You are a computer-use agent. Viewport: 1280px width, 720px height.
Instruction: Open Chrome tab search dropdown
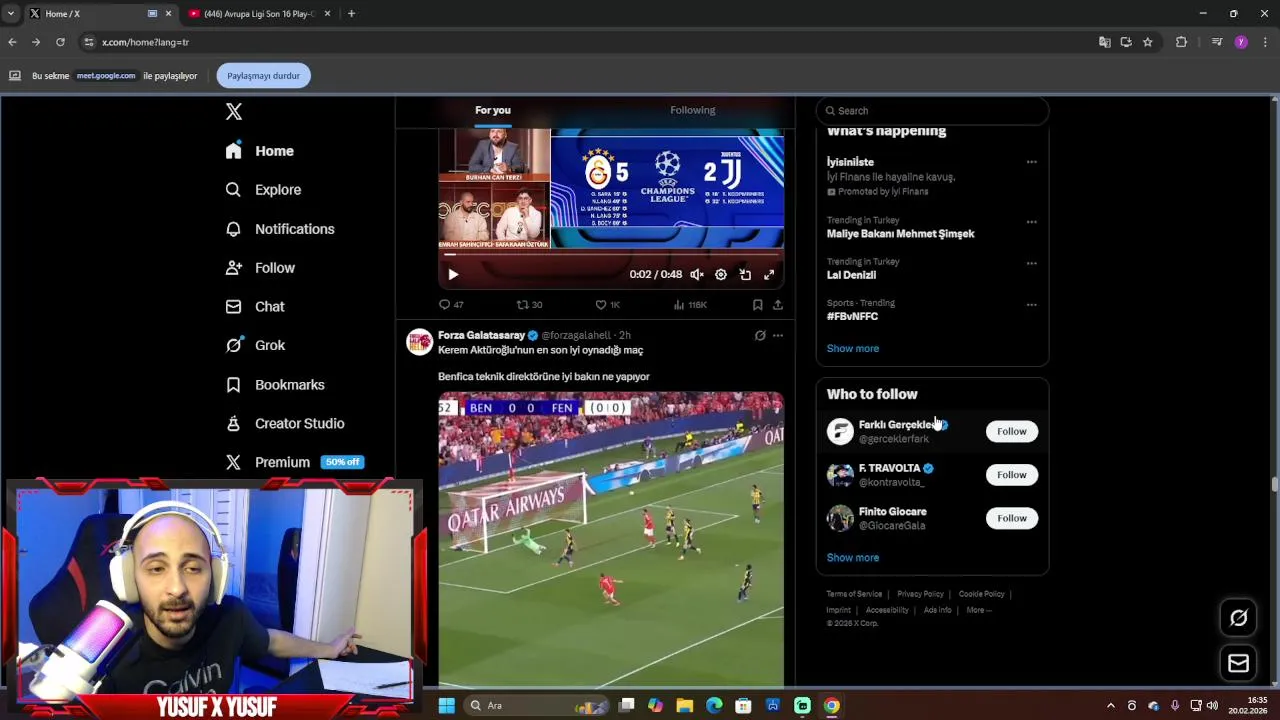point(10,14)
